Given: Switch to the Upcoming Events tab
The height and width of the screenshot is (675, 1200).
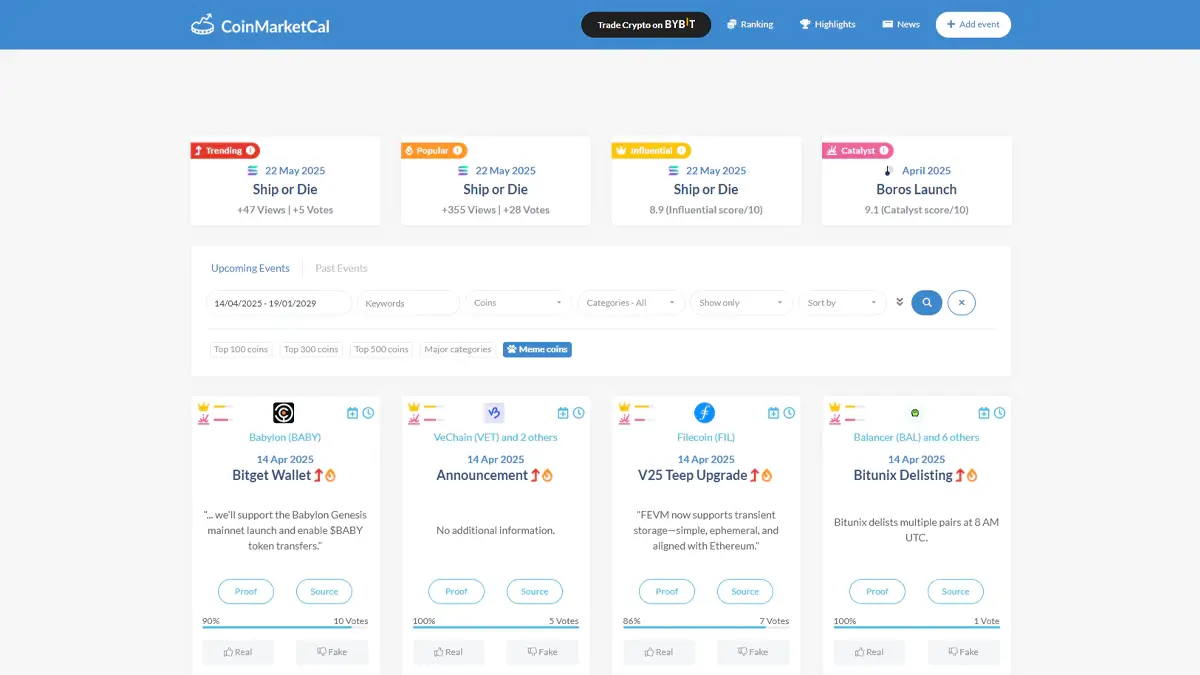Looking at the screenshot, I should pyautogui.click(x=250, y=268).
